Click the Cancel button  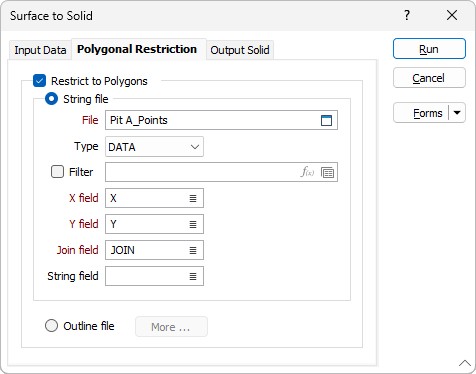429,78
